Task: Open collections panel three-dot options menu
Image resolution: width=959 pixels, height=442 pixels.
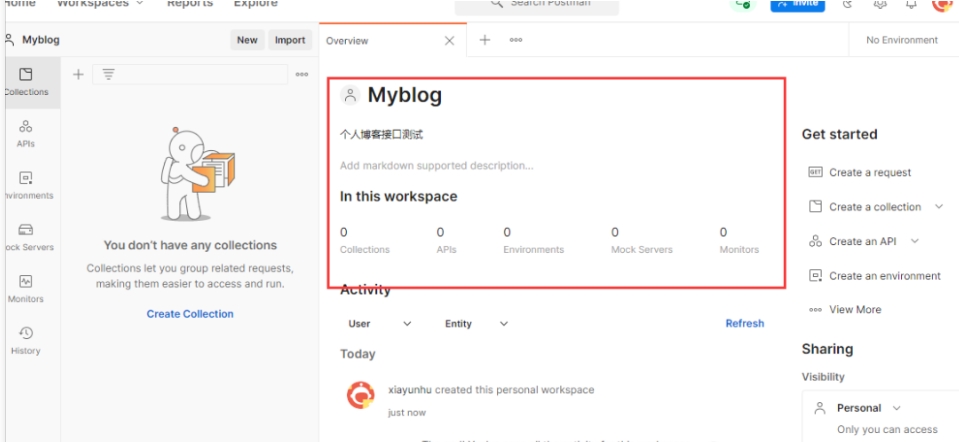Action: [x=302, y=75]
